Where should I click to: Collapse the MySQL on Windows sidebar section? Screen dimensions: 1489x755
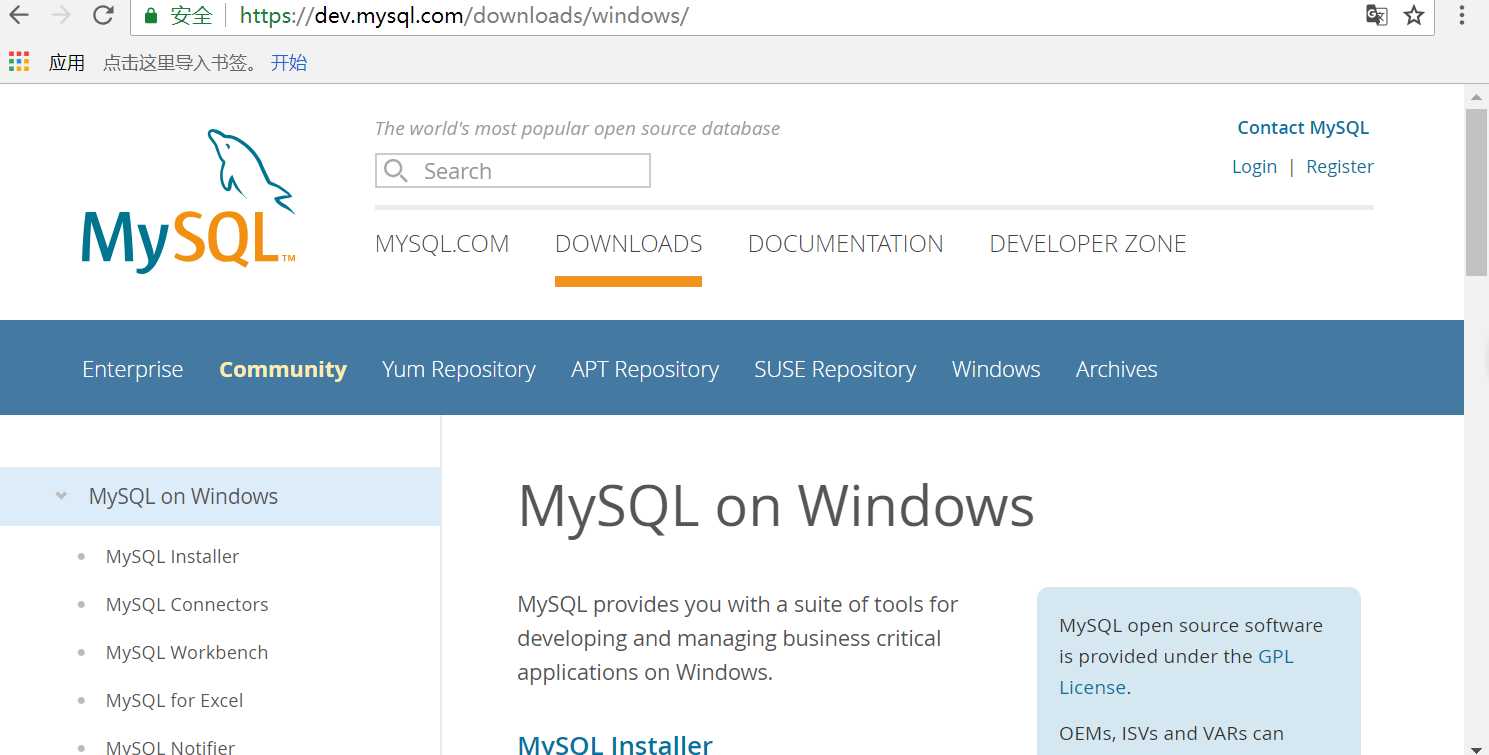click(x=61, y=496)
